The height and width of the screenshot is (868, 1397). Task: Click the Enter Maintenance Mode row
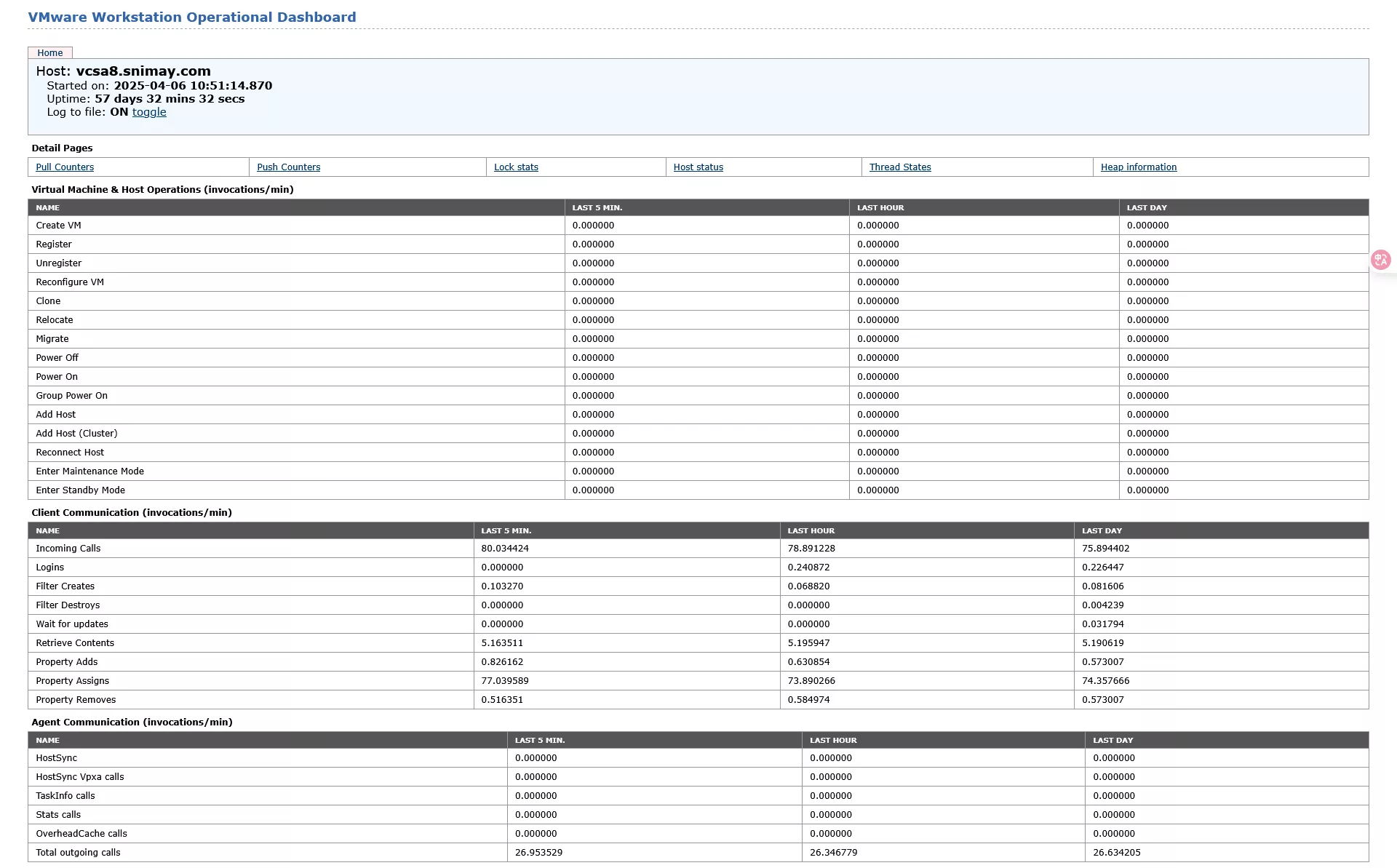click(89, 471)
